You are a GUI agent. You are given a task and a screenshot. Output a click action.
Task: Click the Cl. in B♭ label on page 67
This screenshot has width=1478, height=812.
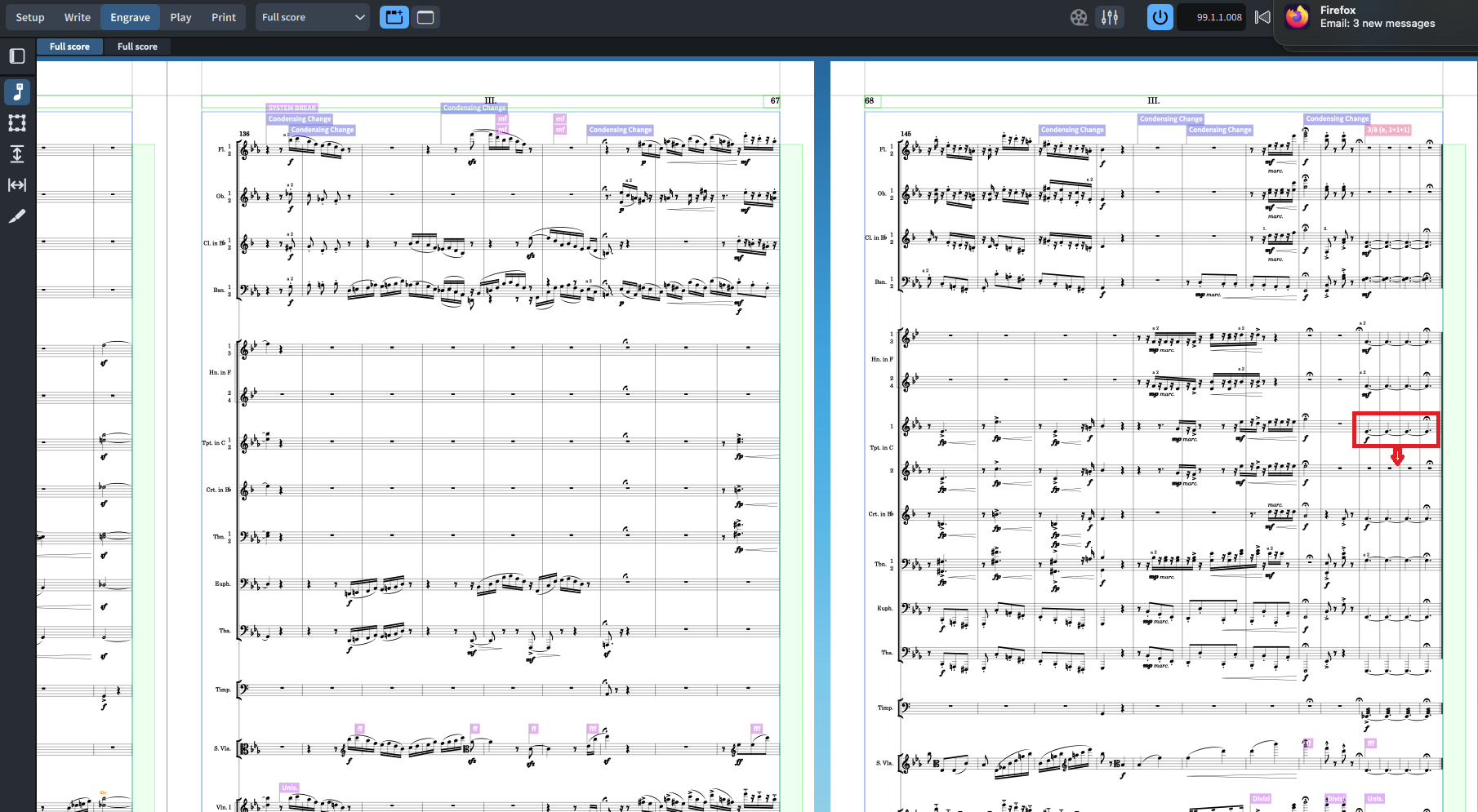click(x=214, y=243)
